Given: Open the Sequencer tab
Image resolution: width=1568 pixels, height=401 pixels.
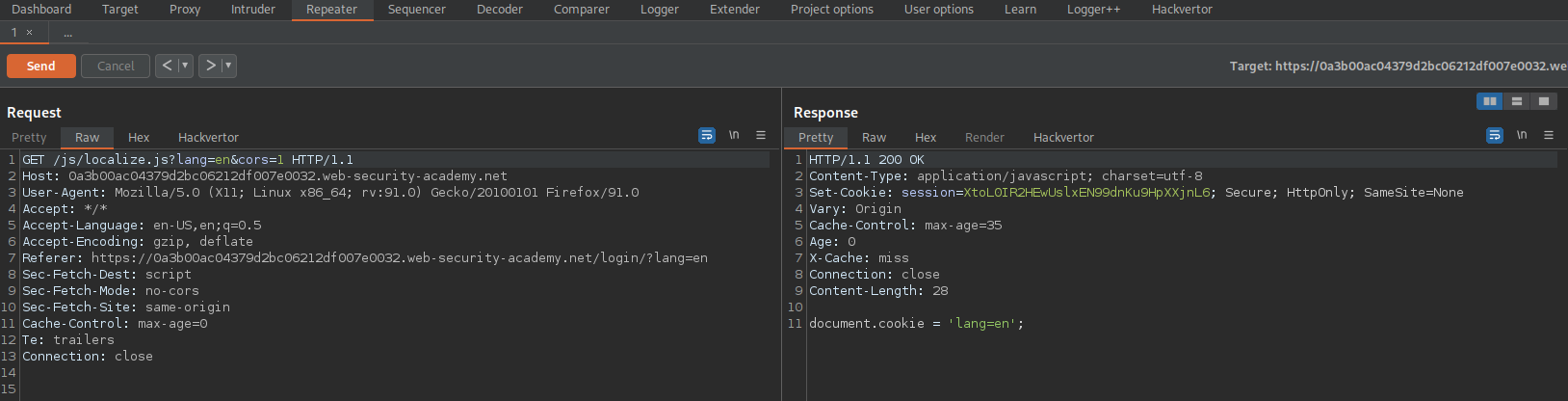Looking at the screenshot, I should pos(417,10).
